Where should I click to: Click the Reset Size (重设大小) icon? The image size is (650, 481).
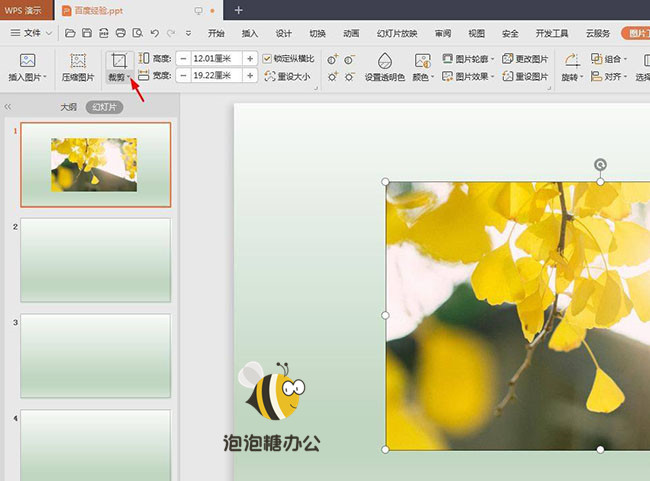click(x=270, y=76)
